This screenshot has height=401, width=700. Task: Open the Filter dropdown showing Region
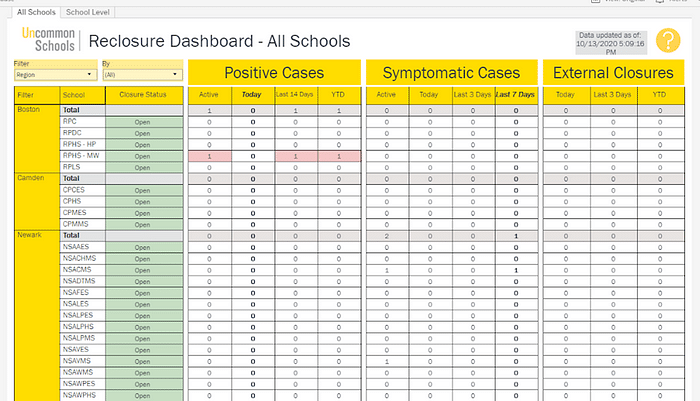tap(53, 74)
